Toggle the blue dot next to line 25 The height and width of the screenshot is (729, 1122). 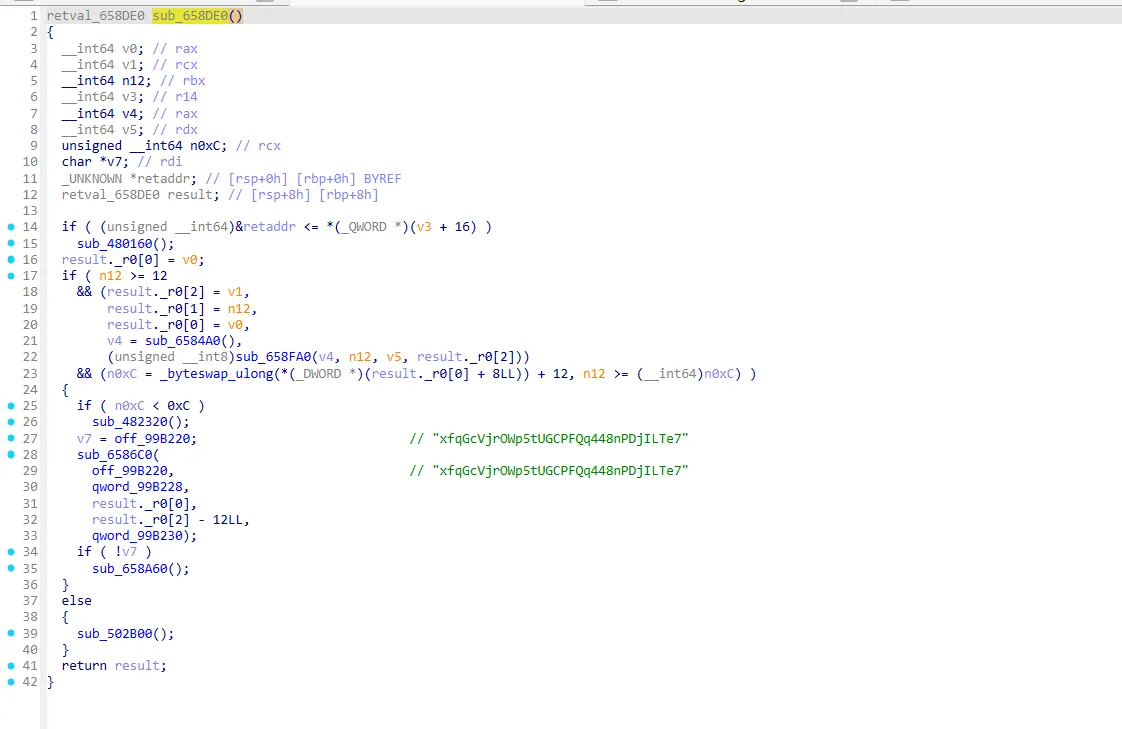pos(9,405)
